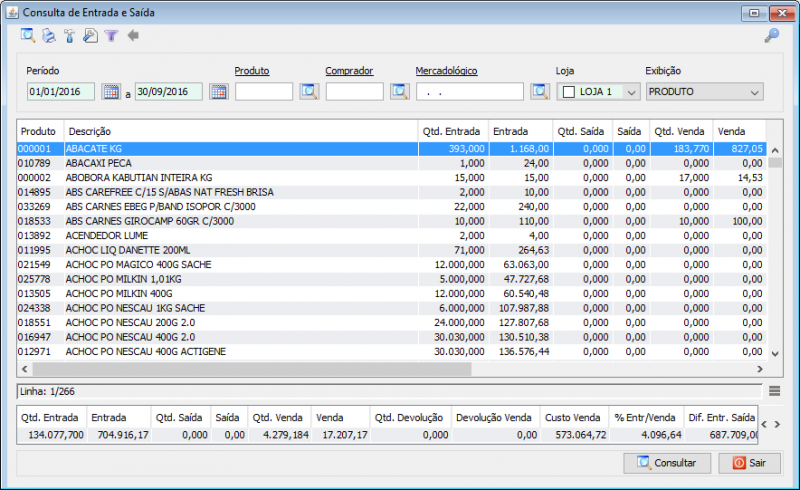Select ACHOC PO MAGICO 400G SACHE row

391,264
